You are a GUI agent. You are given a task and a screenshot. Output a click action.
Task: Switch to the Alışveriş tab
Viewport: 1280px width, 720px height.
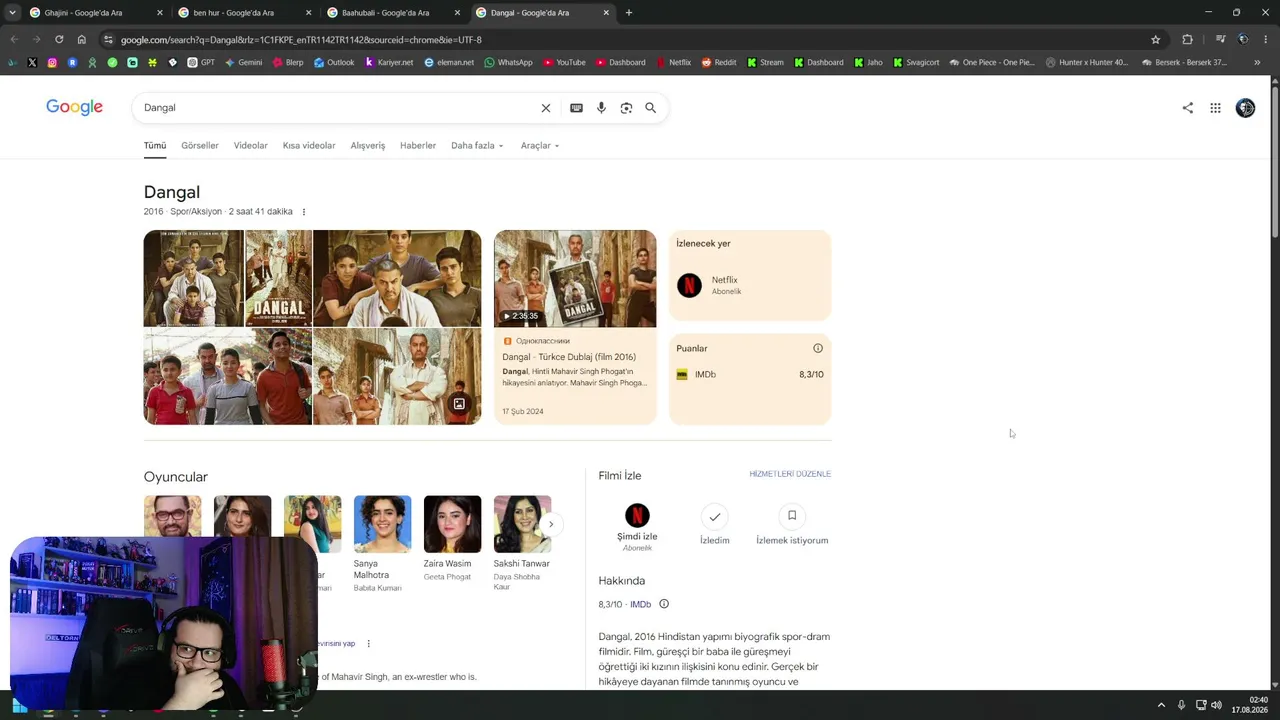click(x=368, y=146)
